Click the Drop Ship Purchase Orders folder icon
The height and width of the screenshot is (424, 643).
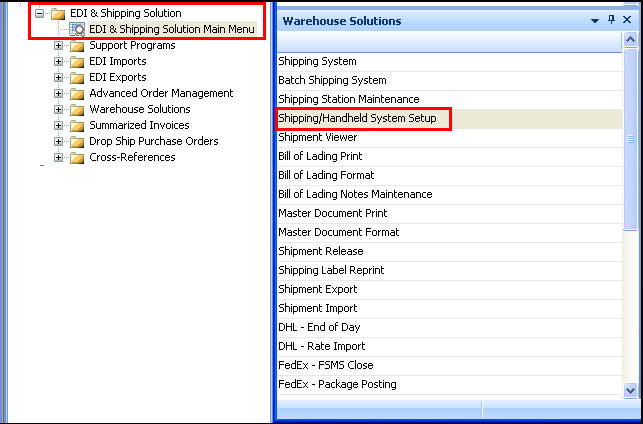coord(77,142)
